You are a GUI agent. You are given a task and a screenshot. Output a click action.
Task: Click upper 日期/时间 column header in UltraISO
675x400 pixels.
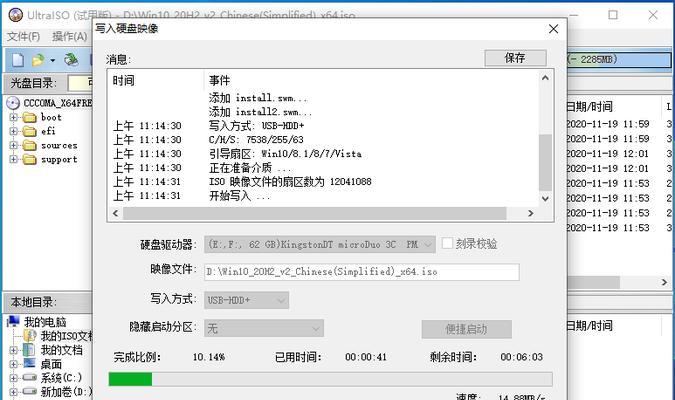coord(590,106)
